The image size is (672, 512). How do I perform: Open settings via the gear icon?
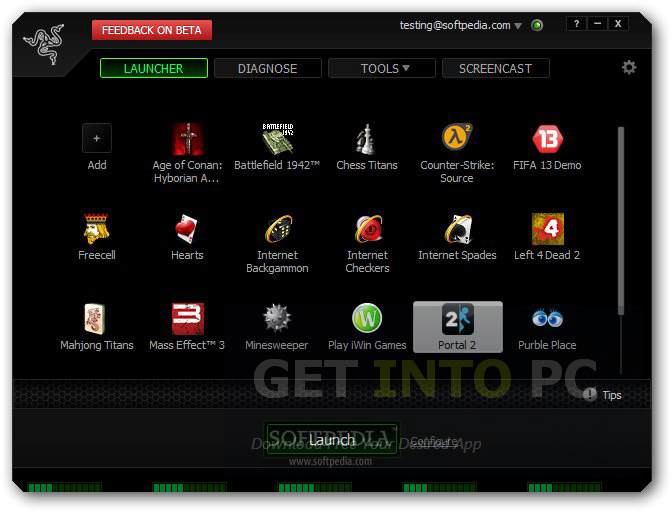(x=629, y=67)
